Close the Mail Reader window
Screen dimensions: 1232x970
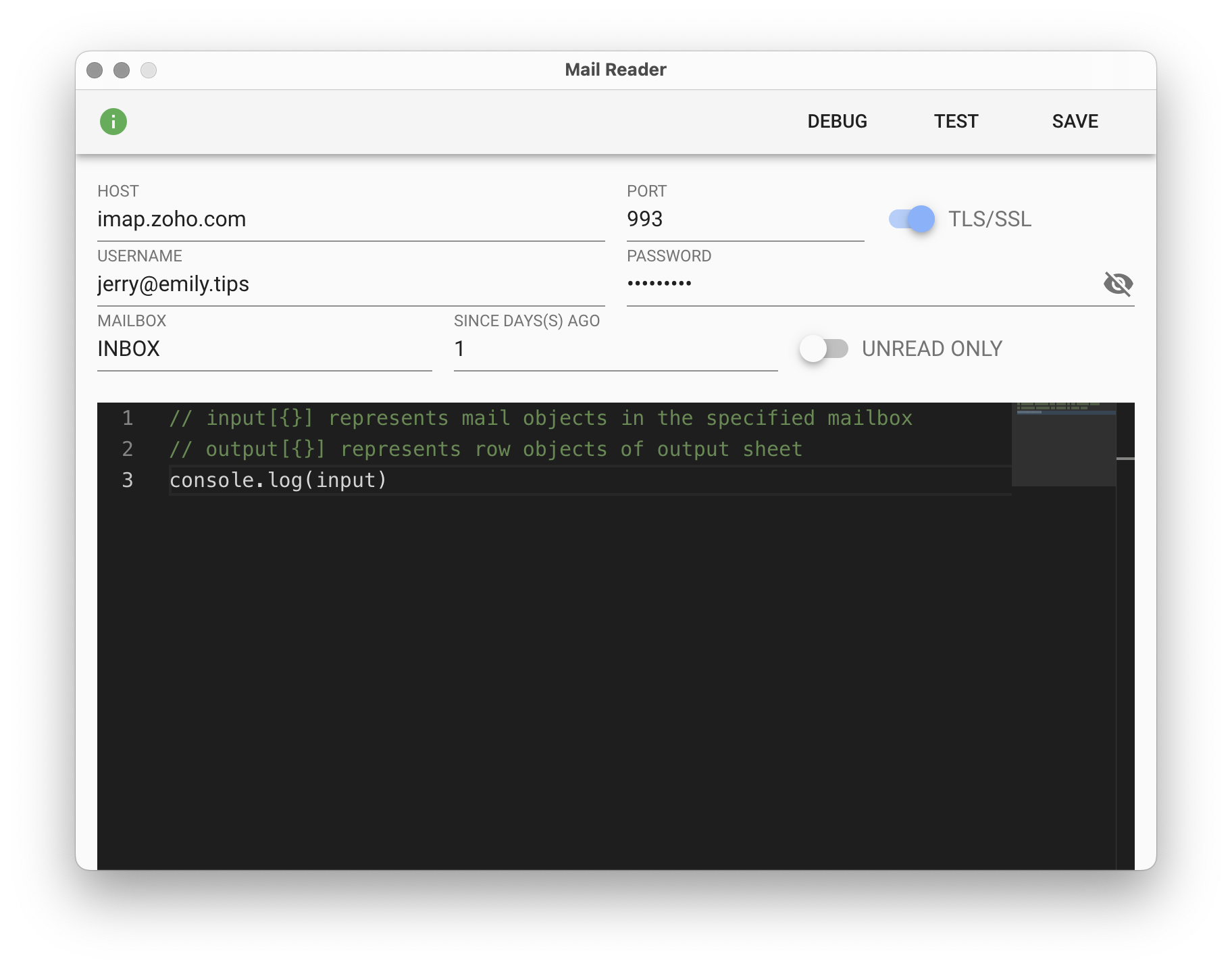click(x=95, y=70)
